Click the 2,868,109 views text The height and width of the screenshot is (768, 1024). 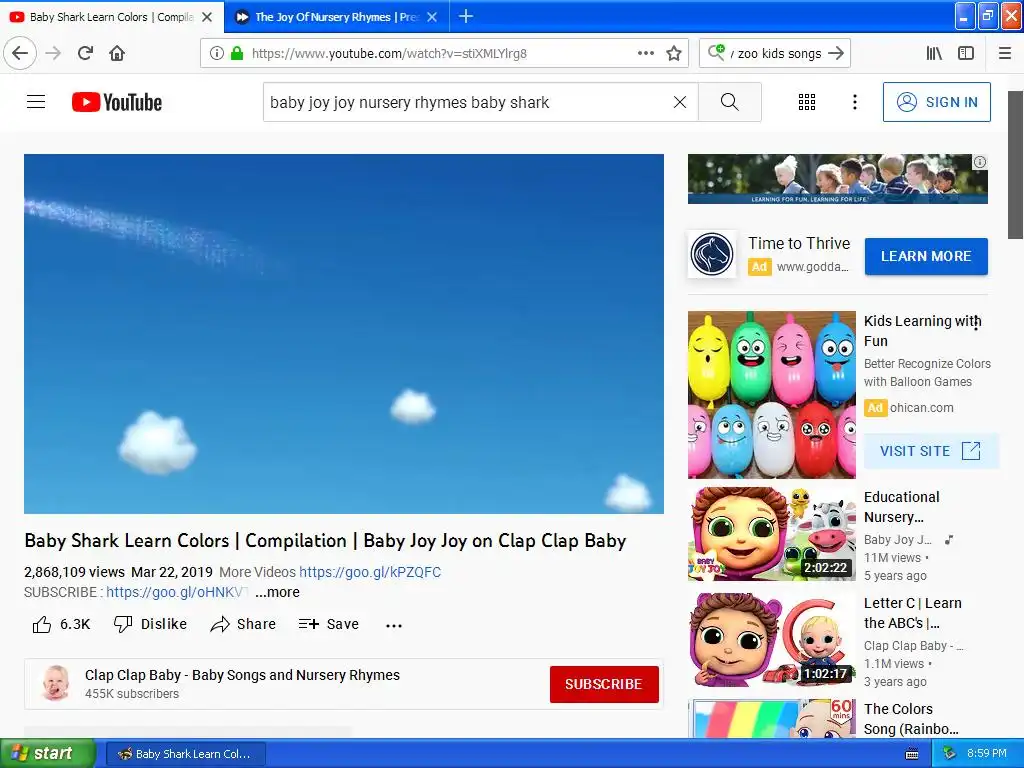tap(74, 572)
